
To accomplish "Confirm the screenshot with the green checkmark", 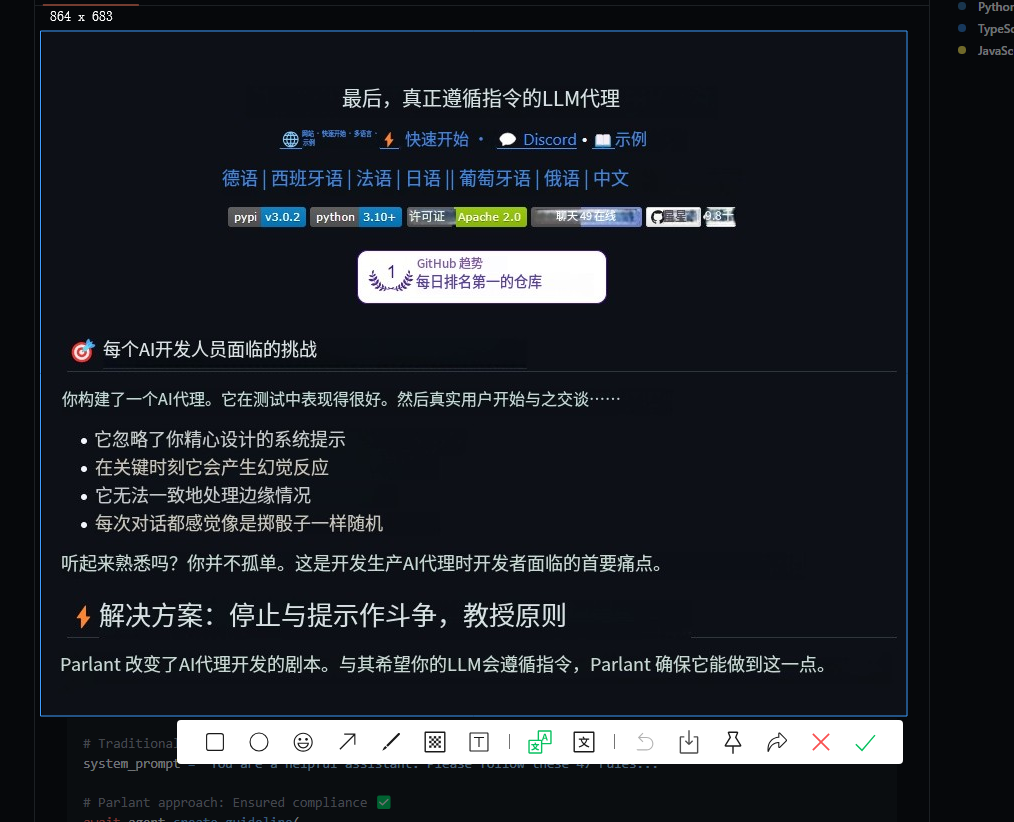I will pos(865,742).
